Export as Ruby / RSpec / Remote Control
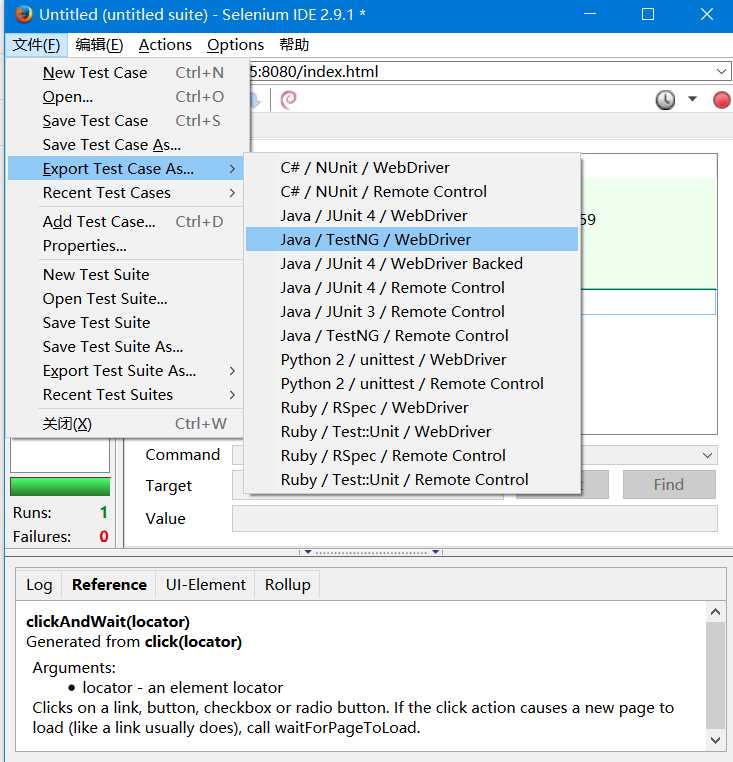Image resolution: width=733 pixels, height=762 pixels. click(x=412, y=456)
